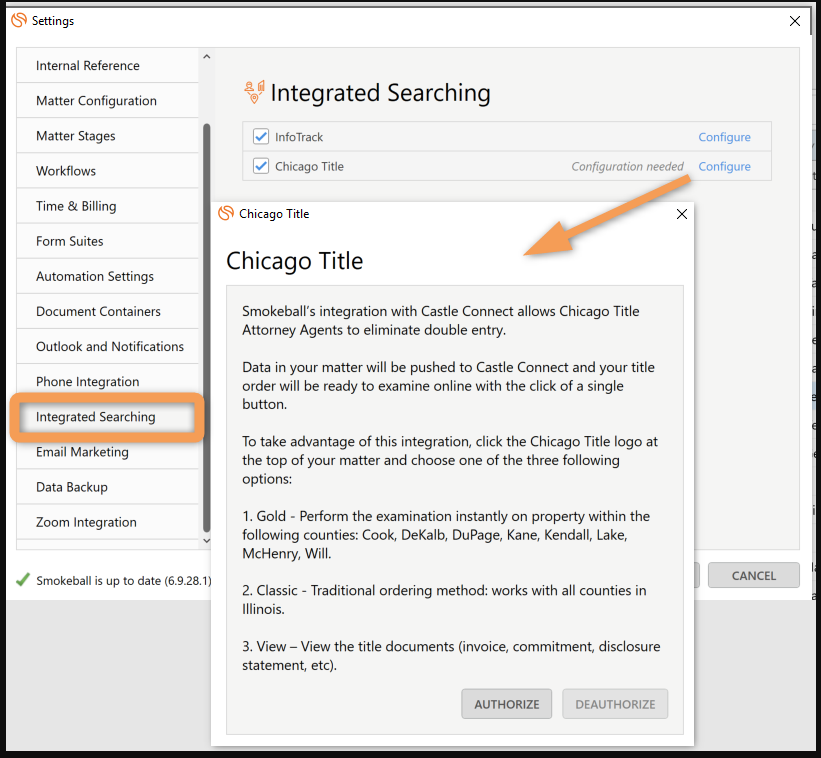This screenshot has width=821, height=758.
Task: Open Matter Stages settings
Action: pos(107,136)
